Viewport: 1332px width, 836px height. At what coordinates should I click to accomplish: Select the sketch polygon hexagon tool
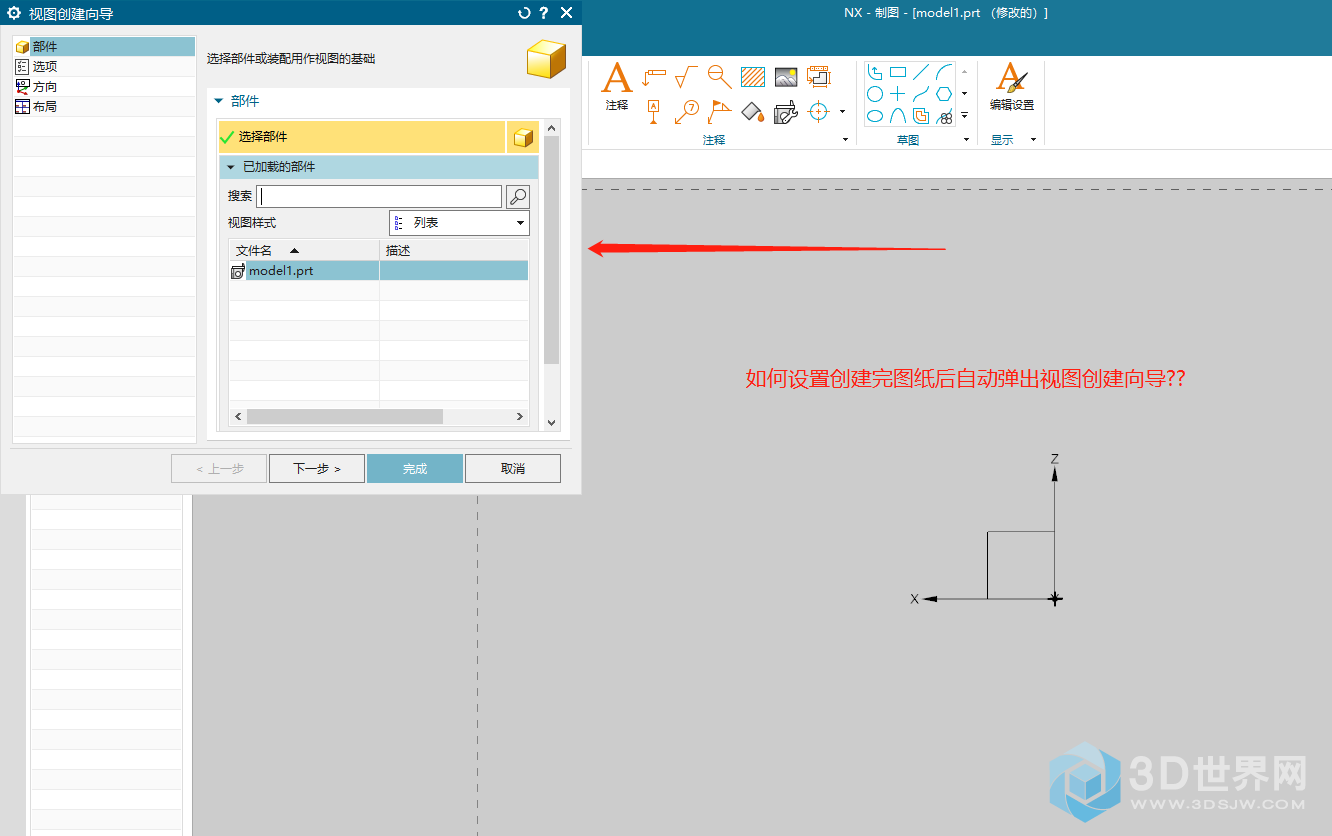point(944,94)
